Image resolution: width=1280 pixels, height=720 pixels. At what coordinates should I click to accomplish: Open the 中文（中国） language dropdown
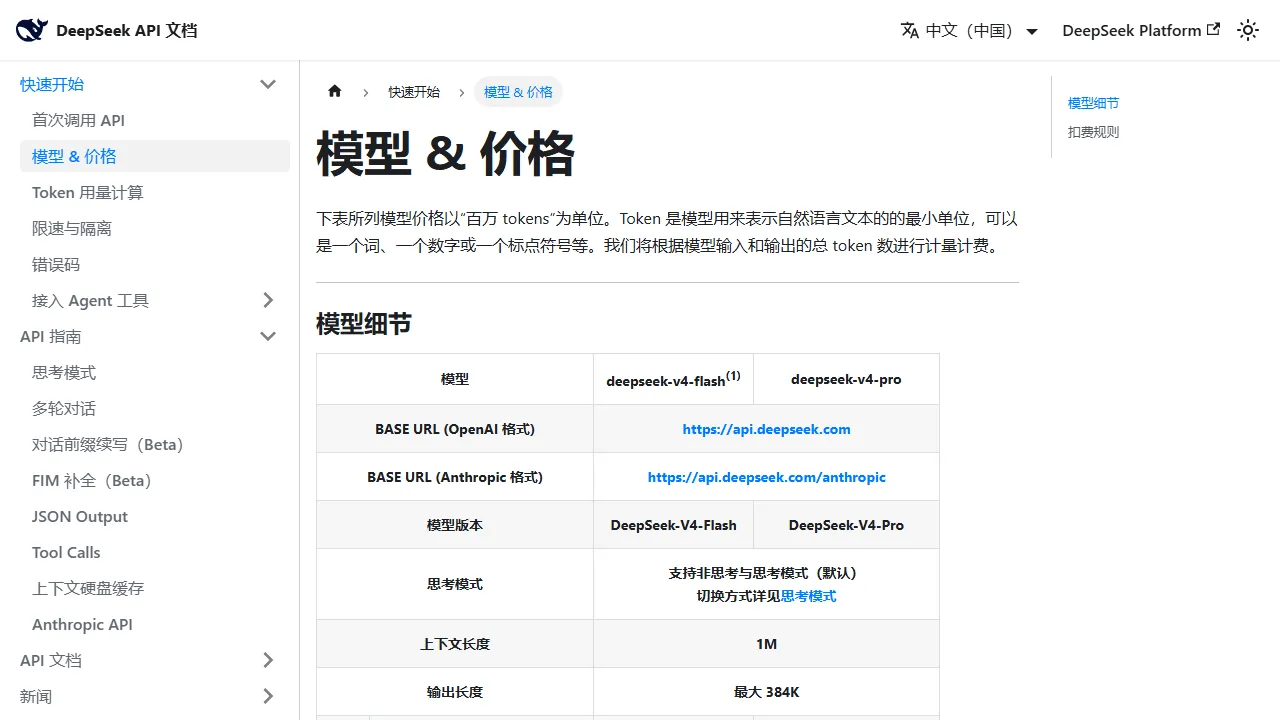coord(970,30)
